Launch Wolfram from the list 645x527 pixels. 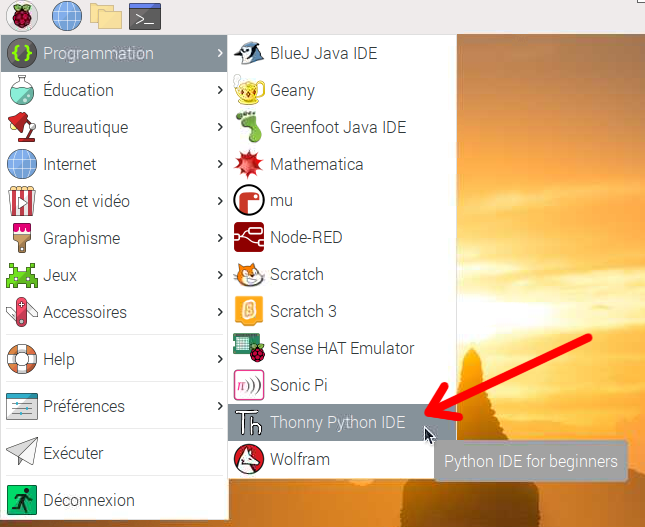pyautogui.click(x=342, y=459)
